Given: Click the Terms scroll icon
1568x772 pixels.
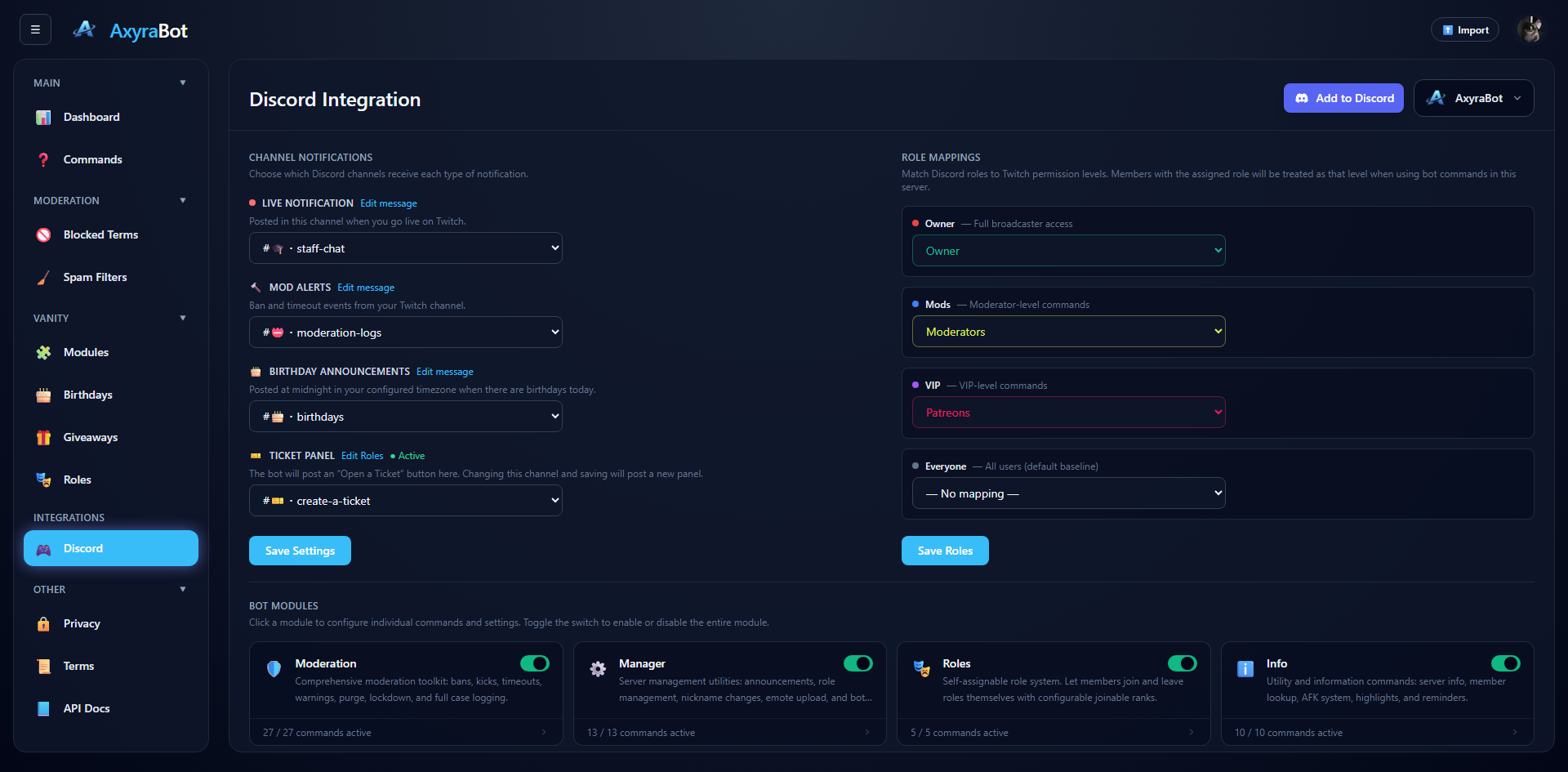Looking at the screenshot, I should (x=43, y=666).
